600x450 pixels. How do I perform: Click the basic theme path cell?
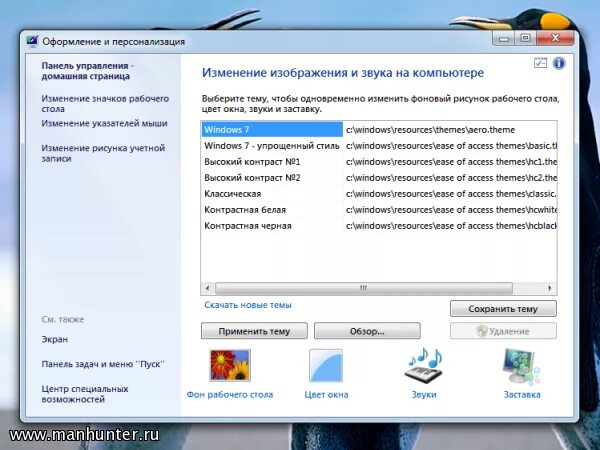click(450, 146)
